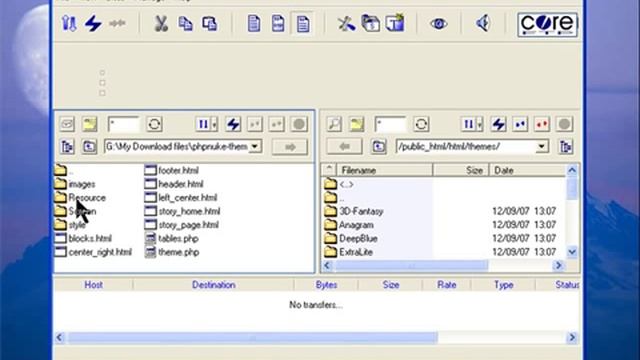Click the middle document icon in the toolbar
Viewport: 640px width, 360px height.
[278, 24]
